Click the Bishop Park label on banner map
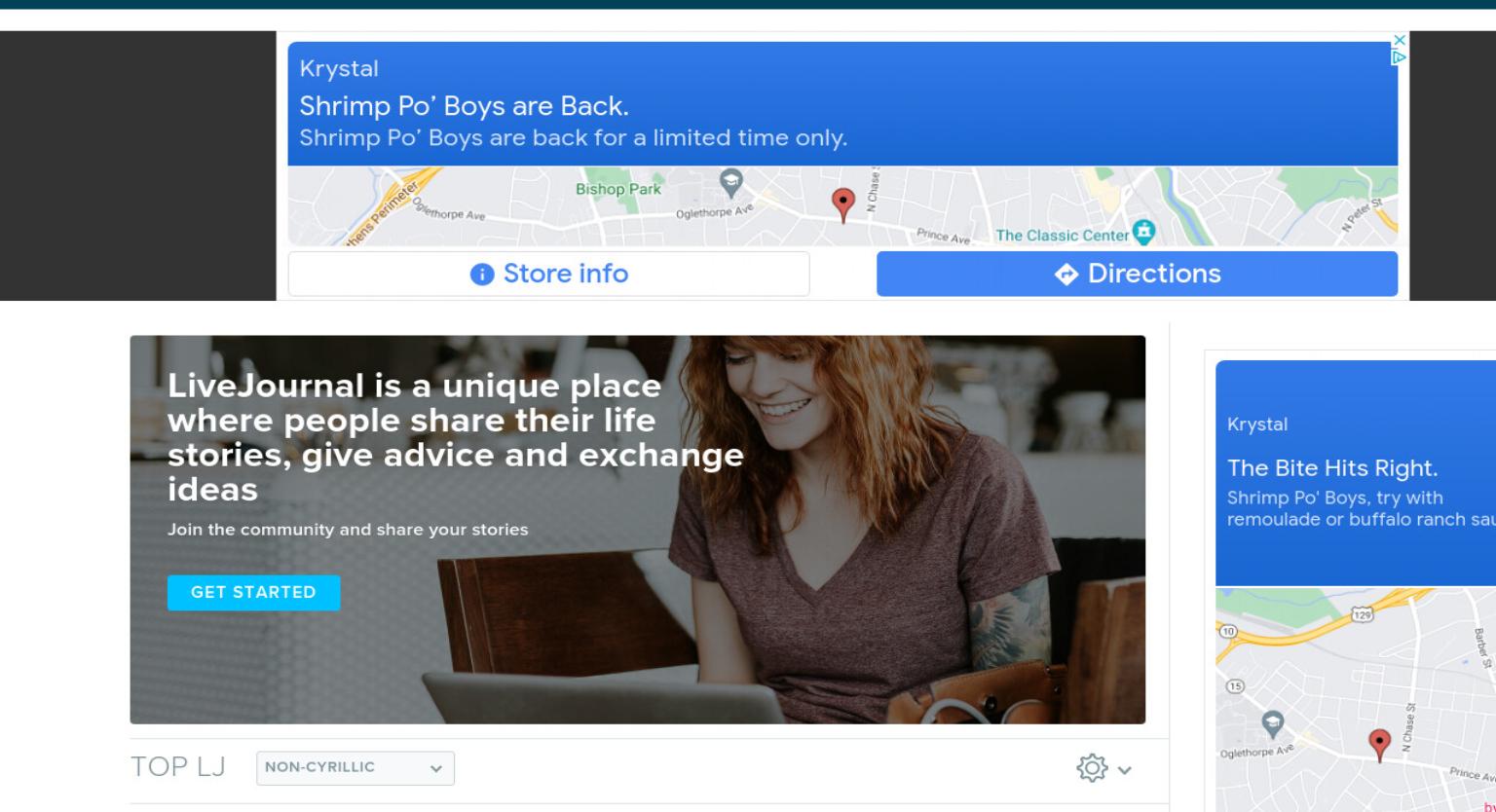The width and height of the screenshot is (1496, 812). [617, 189]
